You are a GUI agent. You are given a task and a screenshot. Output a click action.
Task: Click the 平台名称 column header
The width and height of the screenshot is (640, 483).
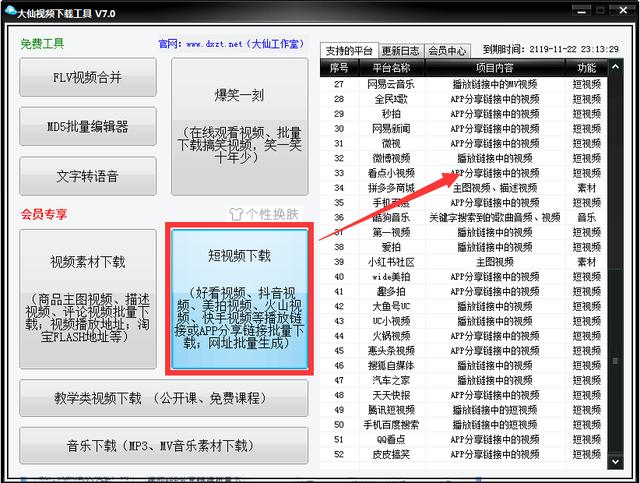(x=391, y=68)
